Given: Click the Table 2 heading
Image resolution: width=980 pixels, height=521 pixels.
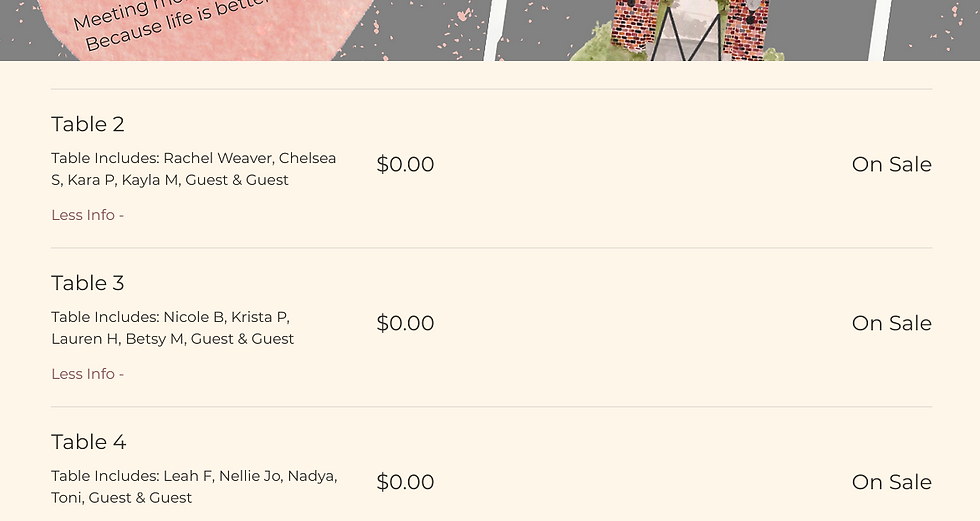Looking at the screenshot, I should click(x=88, y=124).
